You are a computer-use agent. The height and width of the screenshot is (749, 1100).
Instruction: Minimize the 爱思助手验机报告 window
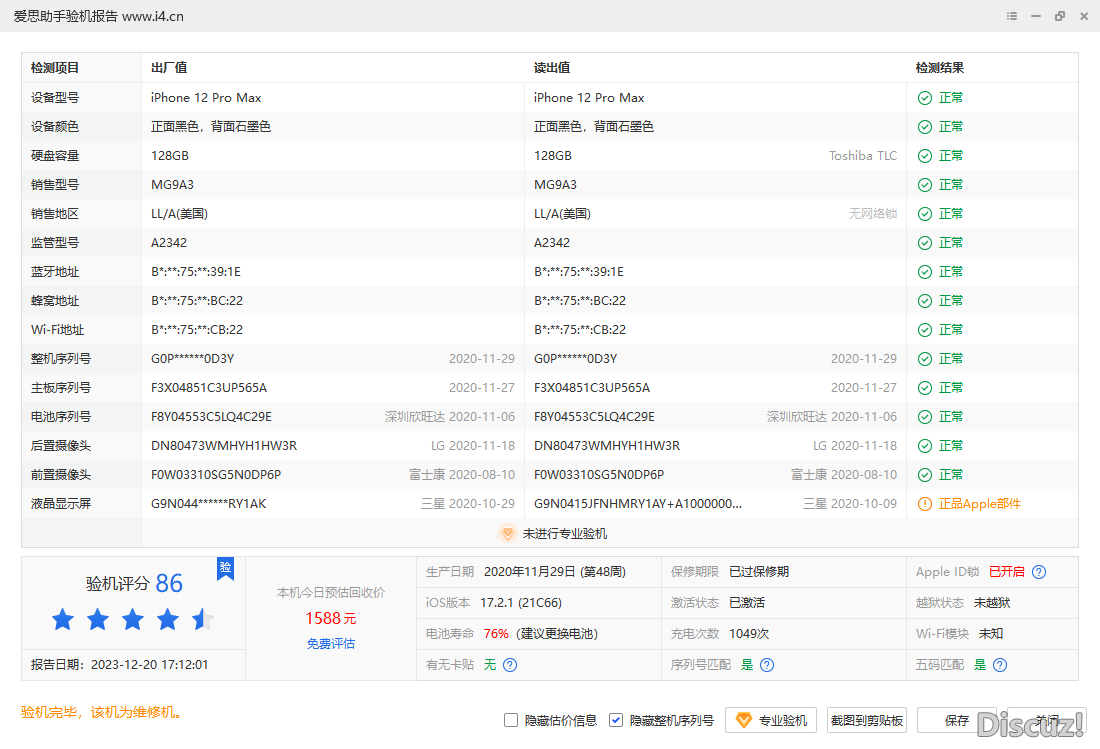click(x=1035, y=16)
